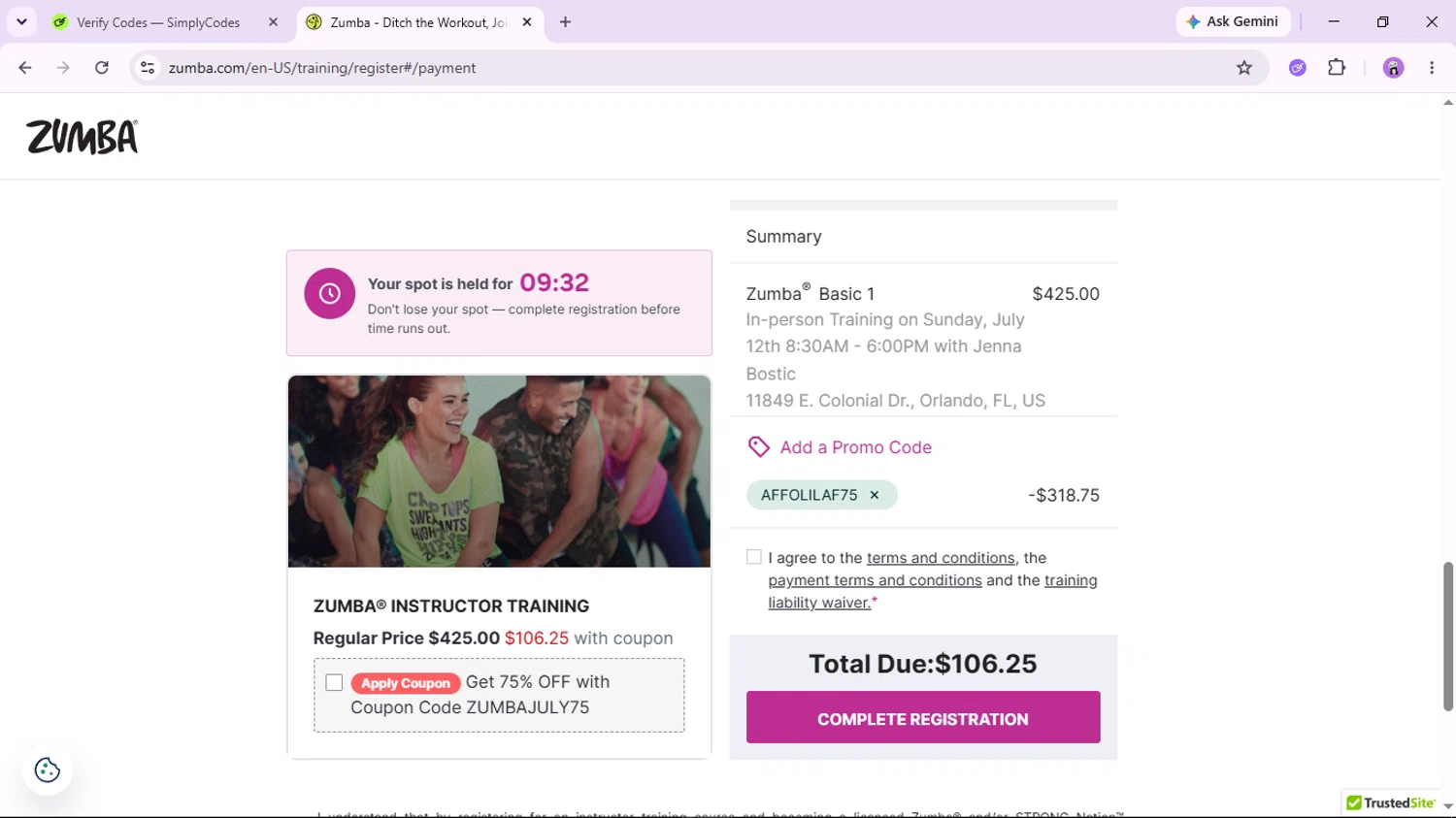Click Complete Registration button
1456x818 pixels.
tap(923, 718)
